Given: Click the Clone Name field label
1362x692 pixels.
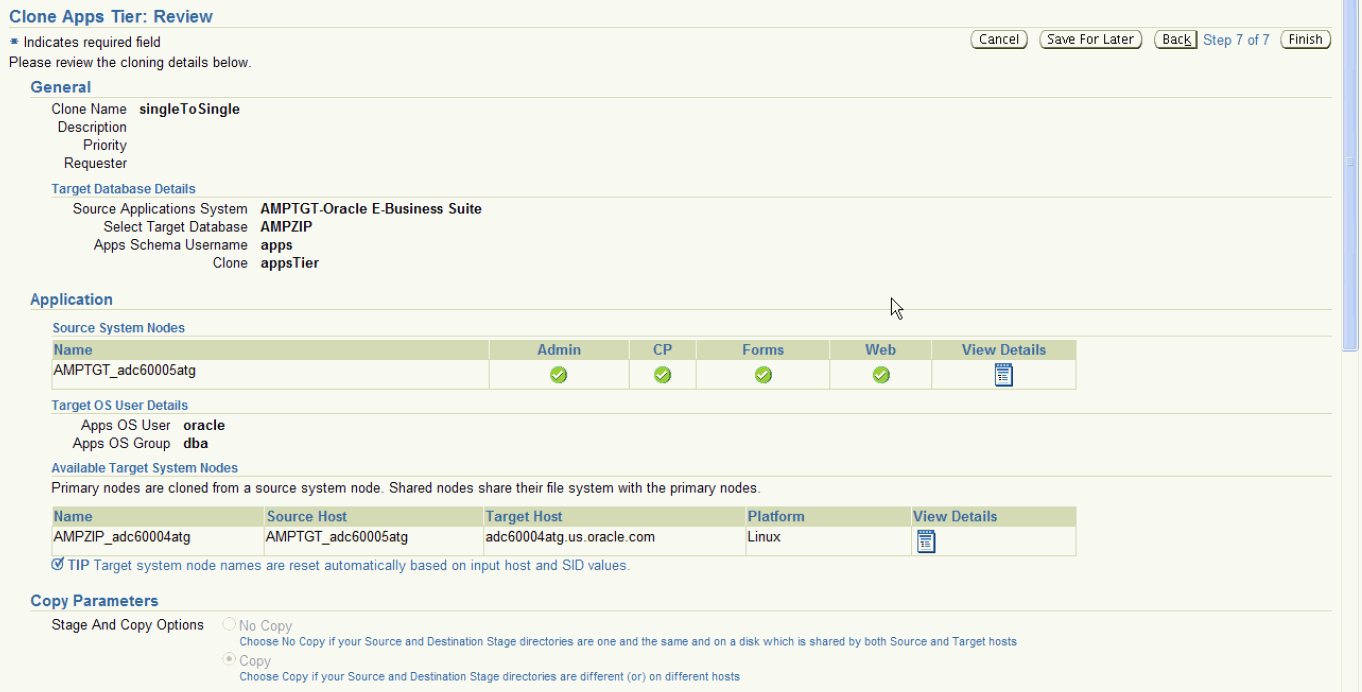Looking at the screenshot, I should click(89, 109).
